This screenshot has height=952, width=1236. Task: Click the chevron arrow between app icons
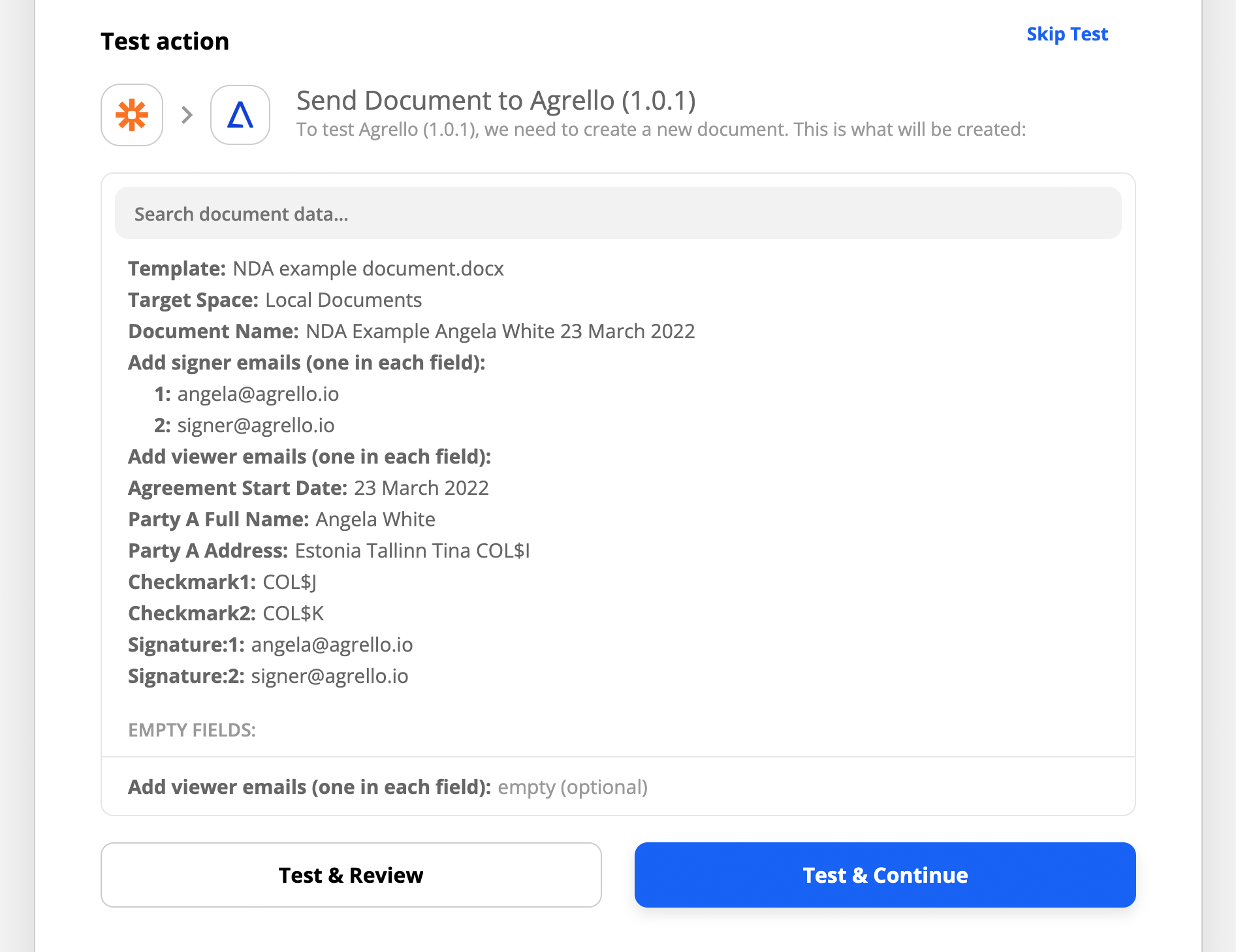tap(187, 115)
